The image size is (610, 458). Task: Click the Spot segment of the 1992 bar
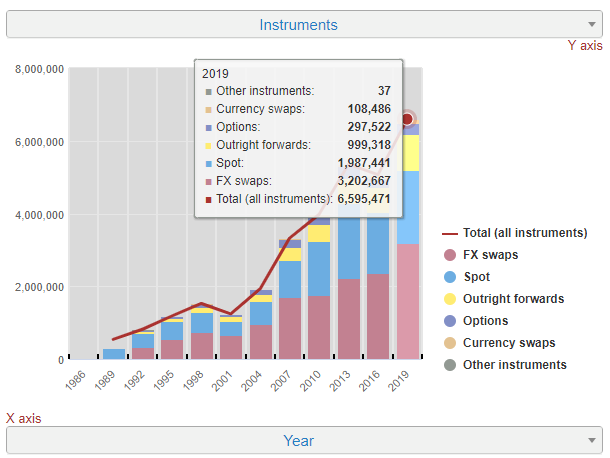coord(143,341)
